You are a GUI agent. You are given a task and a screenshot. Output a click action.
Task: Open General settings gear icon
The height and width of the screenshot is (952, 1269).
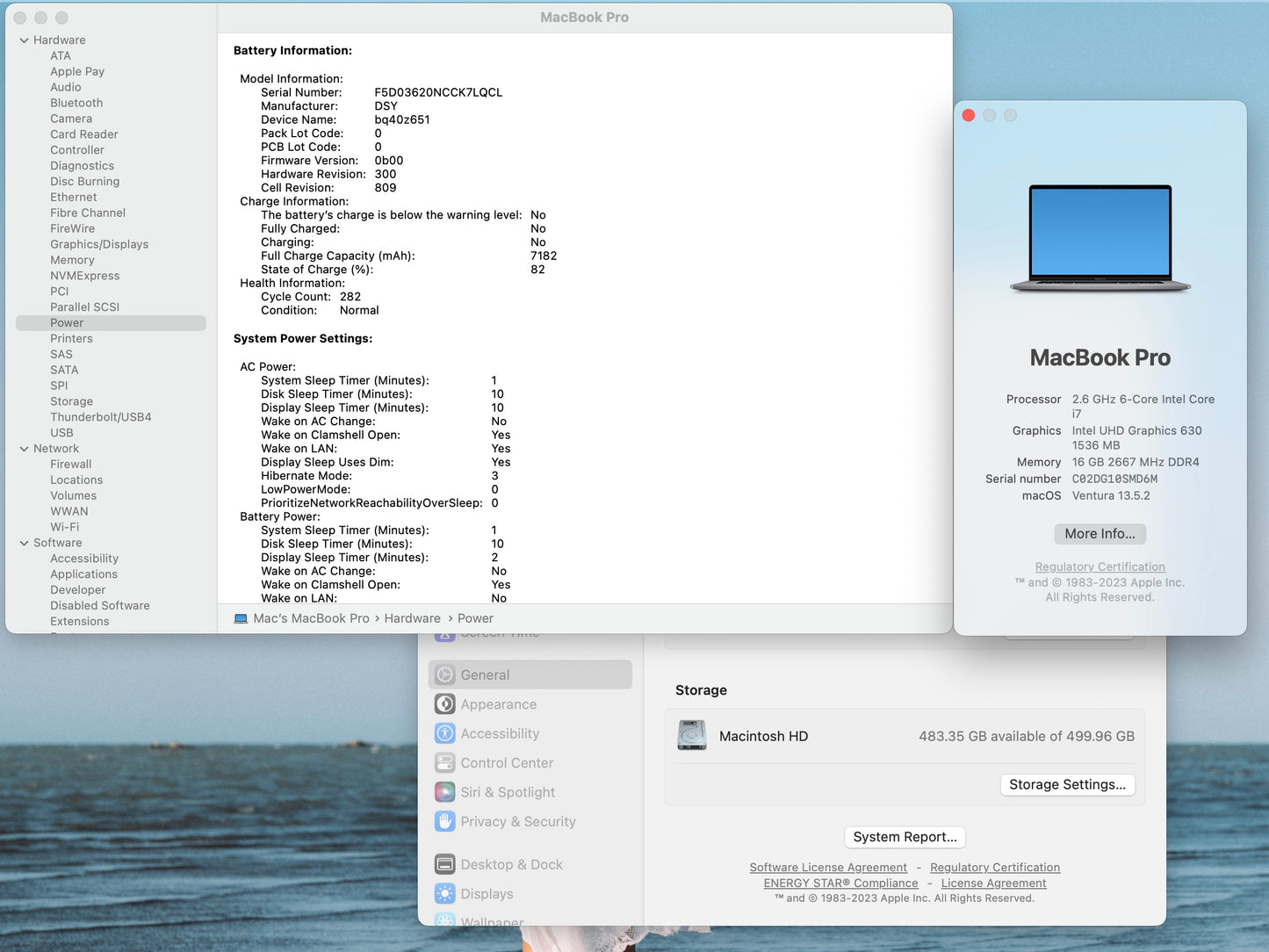445,674
